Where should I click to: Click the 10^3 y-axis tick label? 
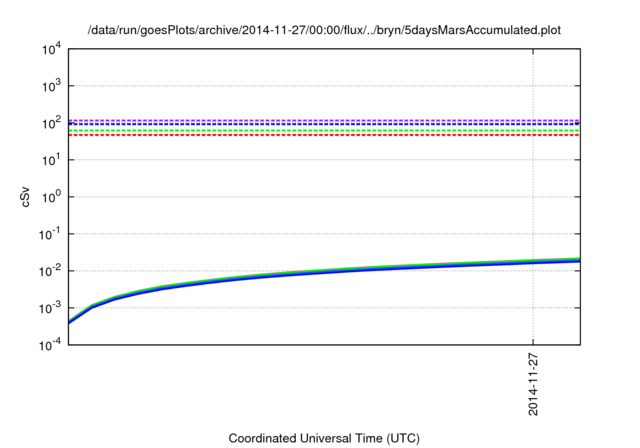pos(51,86)
